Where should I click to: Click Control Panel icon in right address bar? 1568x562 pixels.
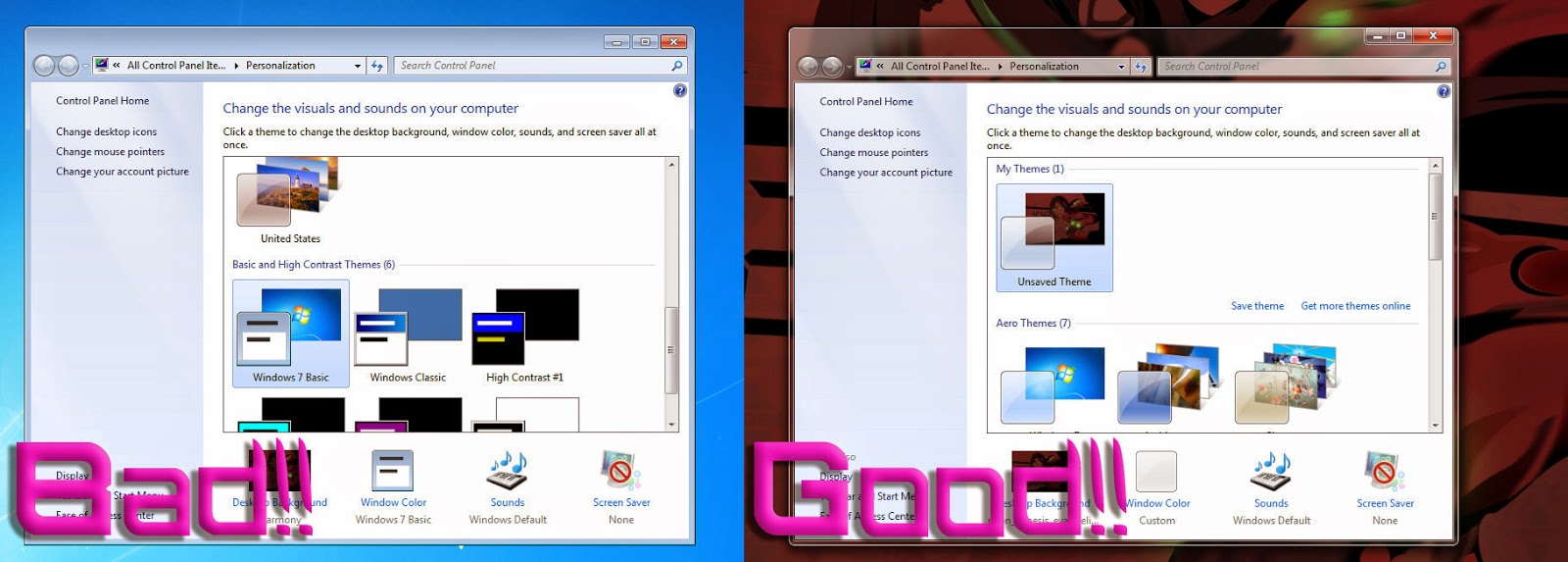coord(865,67)
